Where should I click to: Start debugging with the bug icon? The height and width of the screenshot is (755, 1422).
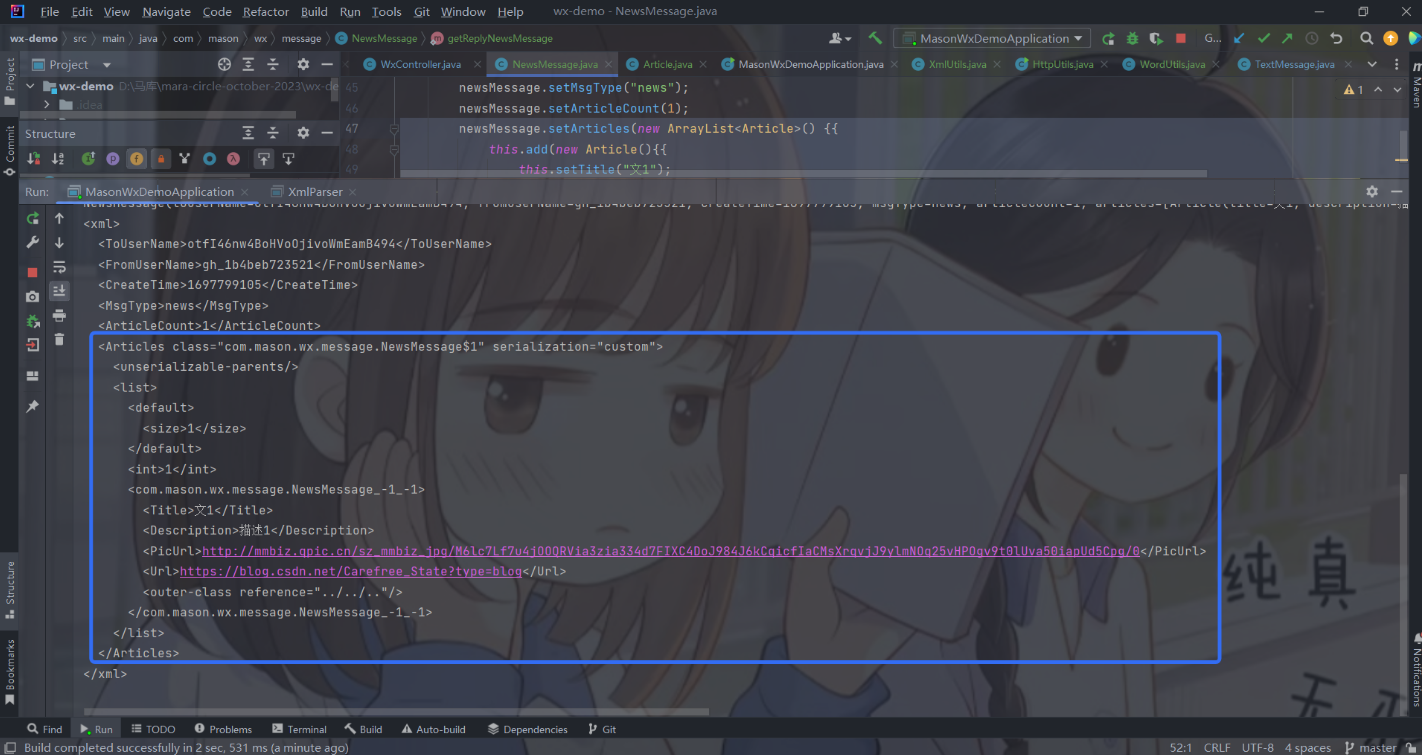pos(1132,38)
